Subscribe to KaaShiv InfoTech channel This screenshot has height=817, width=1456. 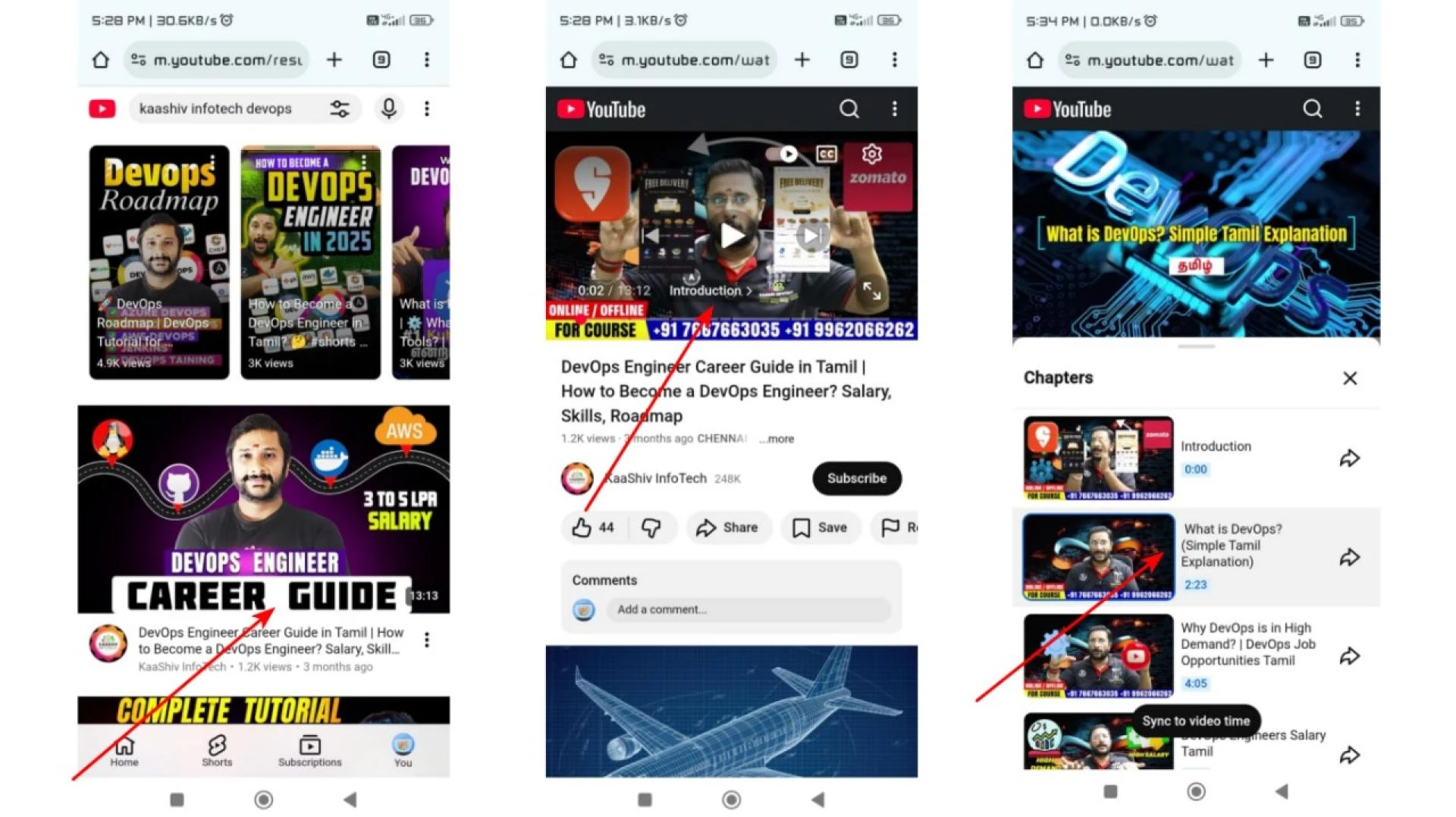tap(856, 478)
